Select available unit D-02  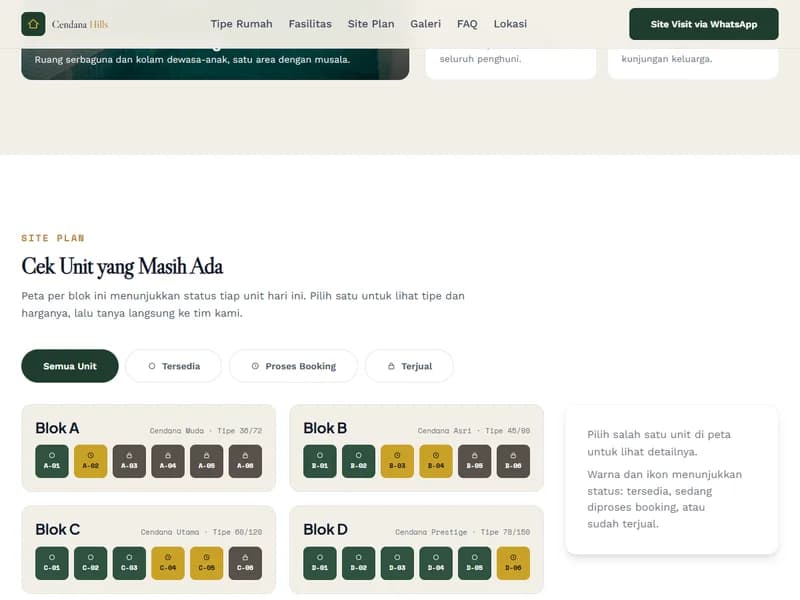(359, 563)
